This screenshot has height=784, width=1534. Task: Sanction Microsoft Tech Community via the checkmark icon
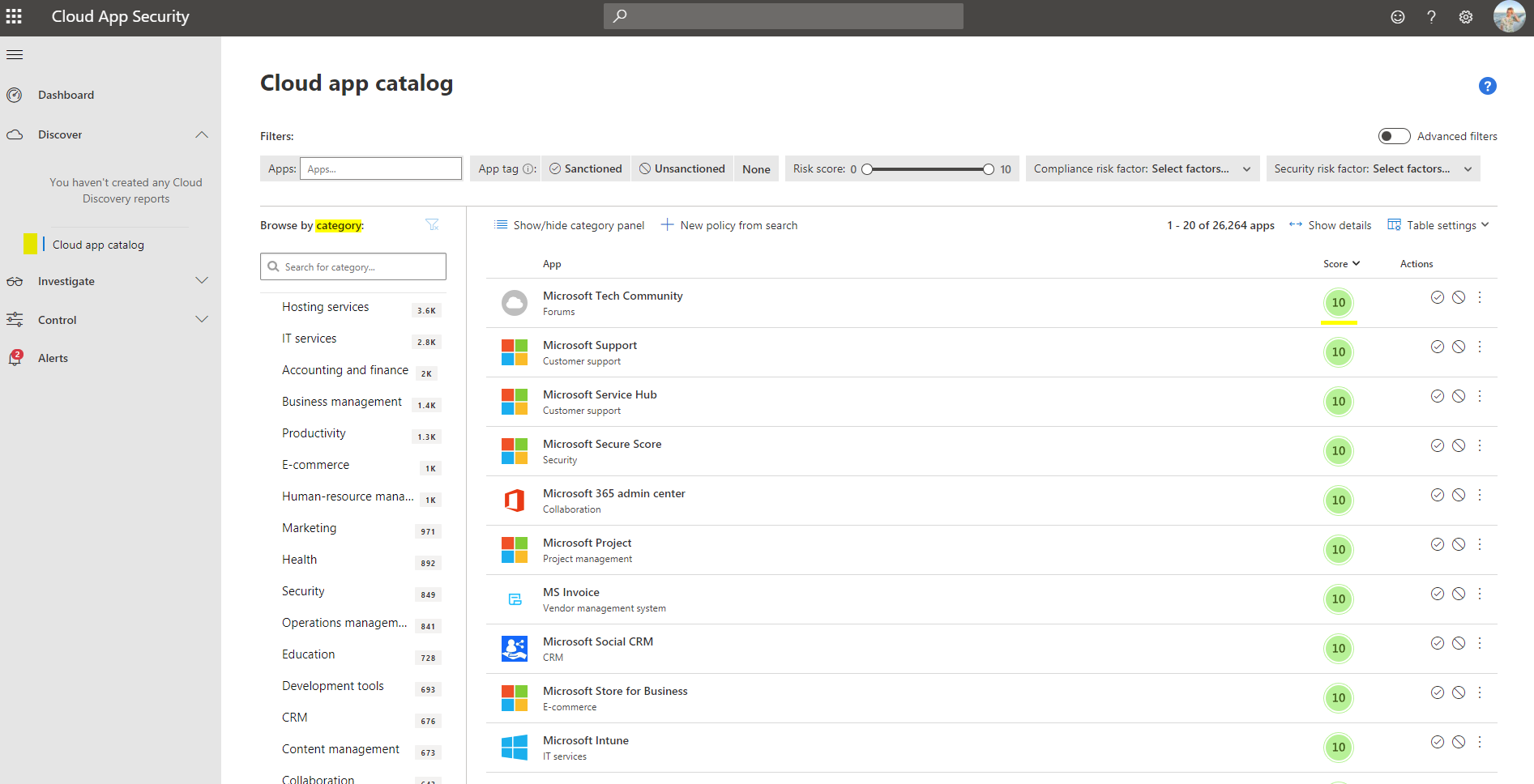tap(1438, 297)
